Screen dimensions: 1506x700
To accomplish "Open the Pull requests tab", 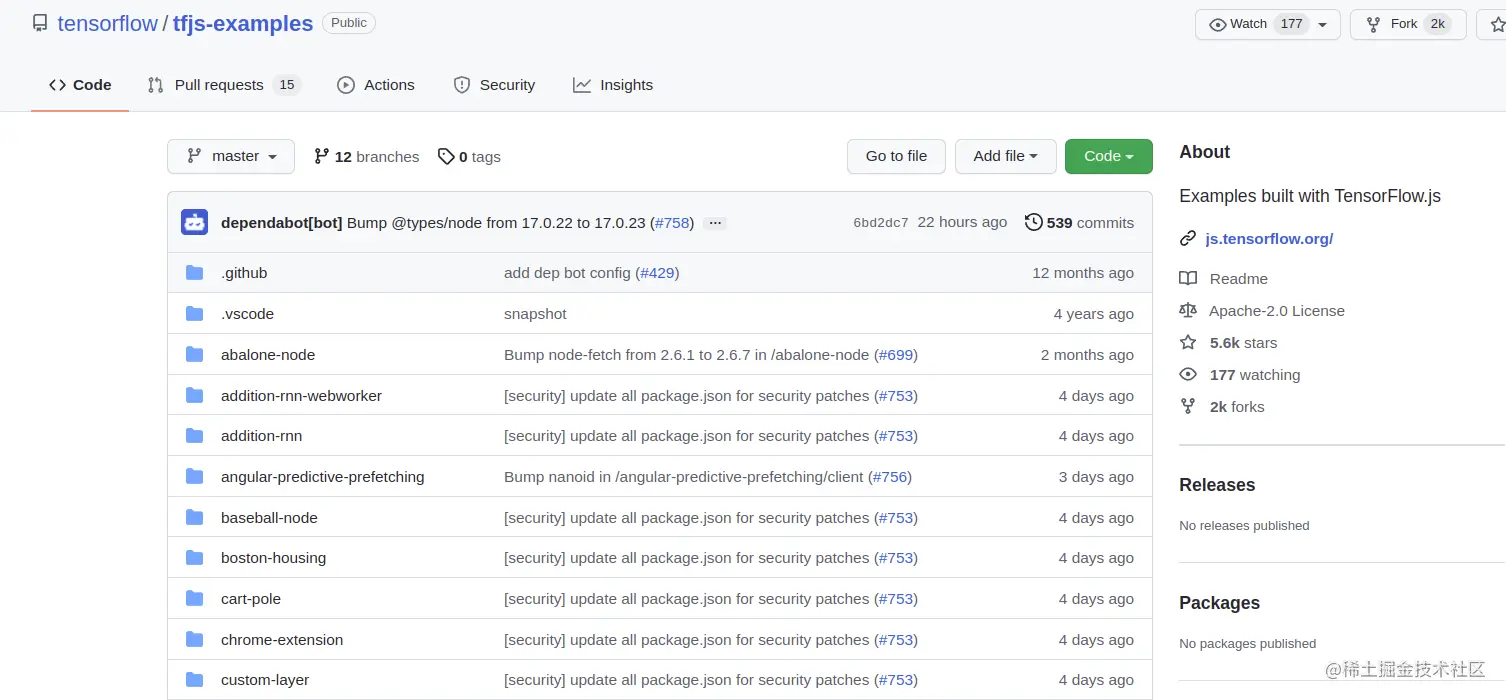I will (x=224, y=85).
